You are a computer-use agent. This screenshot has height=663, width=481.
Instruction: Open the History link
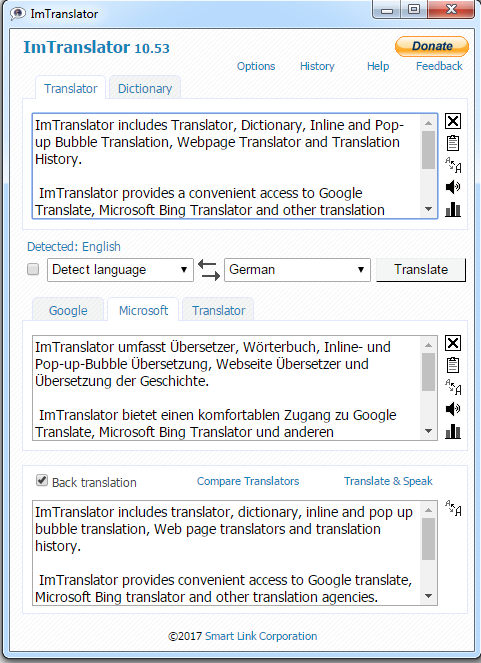point(317,66)
